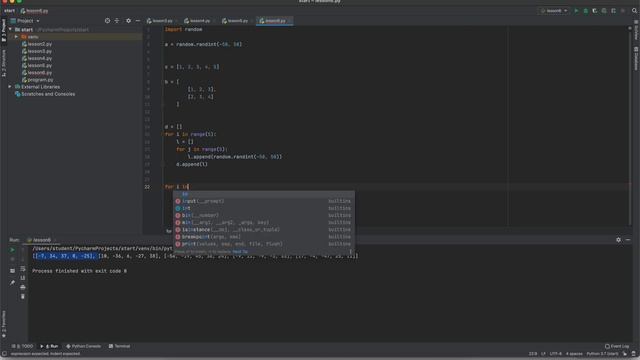Start debugging with the green bug icon
The image size is (640, 360).
click(586, 11)
